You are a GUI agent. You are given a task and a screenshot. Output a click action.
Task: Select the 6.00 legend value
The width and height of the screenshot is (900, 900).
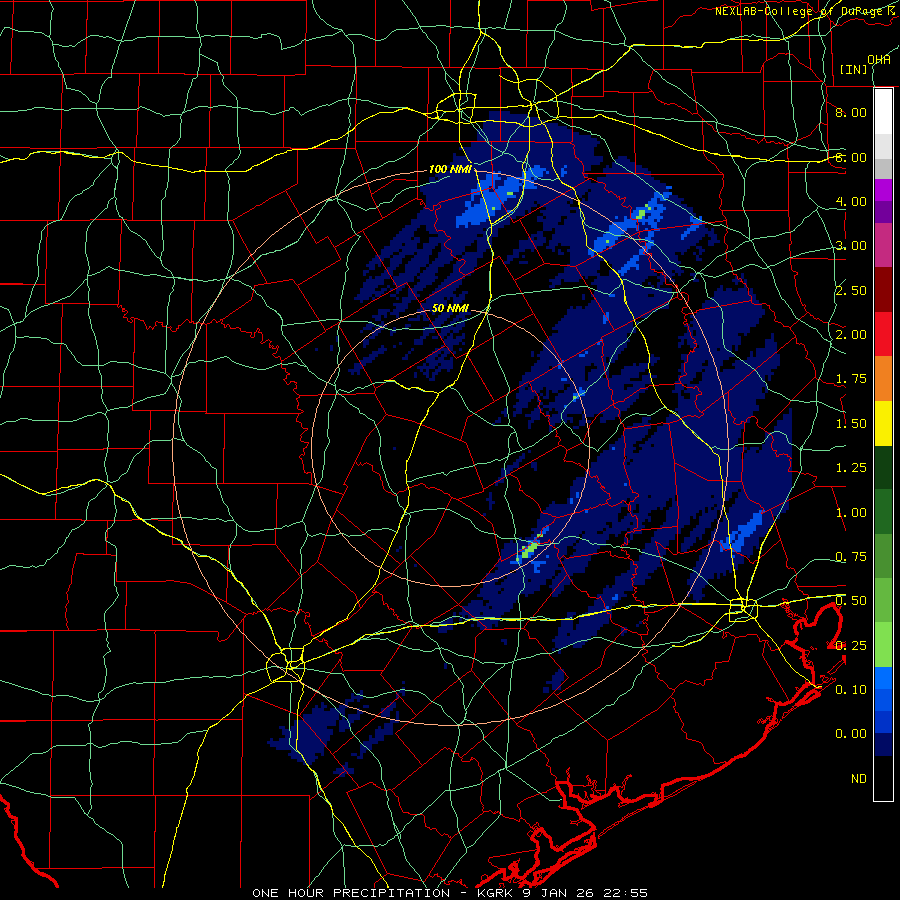[x=851, y=157]
